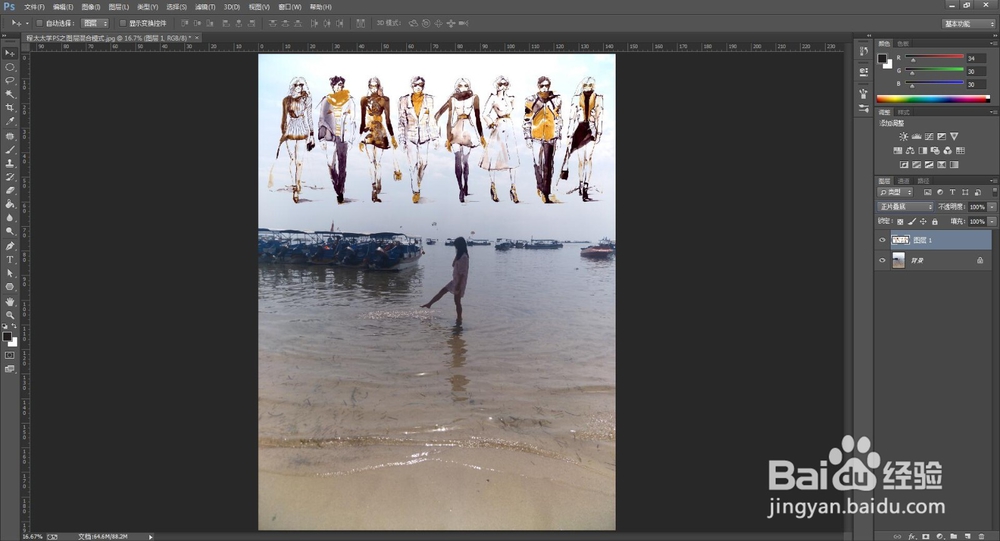Open 滤镜(T) menu
This screenshot has width=1000, height=541.
click(x=205, y=7)
